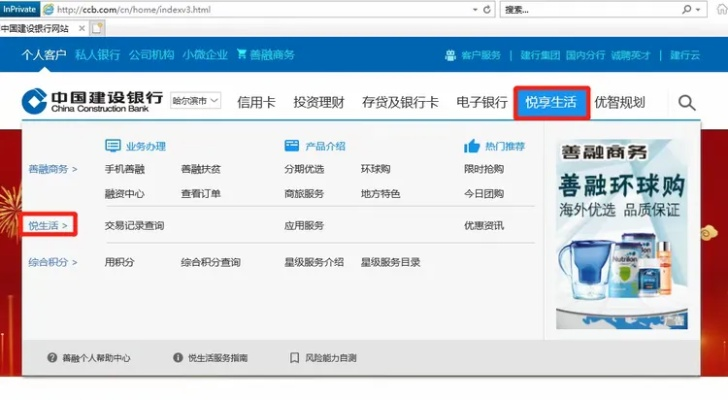728x400 pixels.
Task: Expand the 悦生活 > category
Action: tap(48, 226)
